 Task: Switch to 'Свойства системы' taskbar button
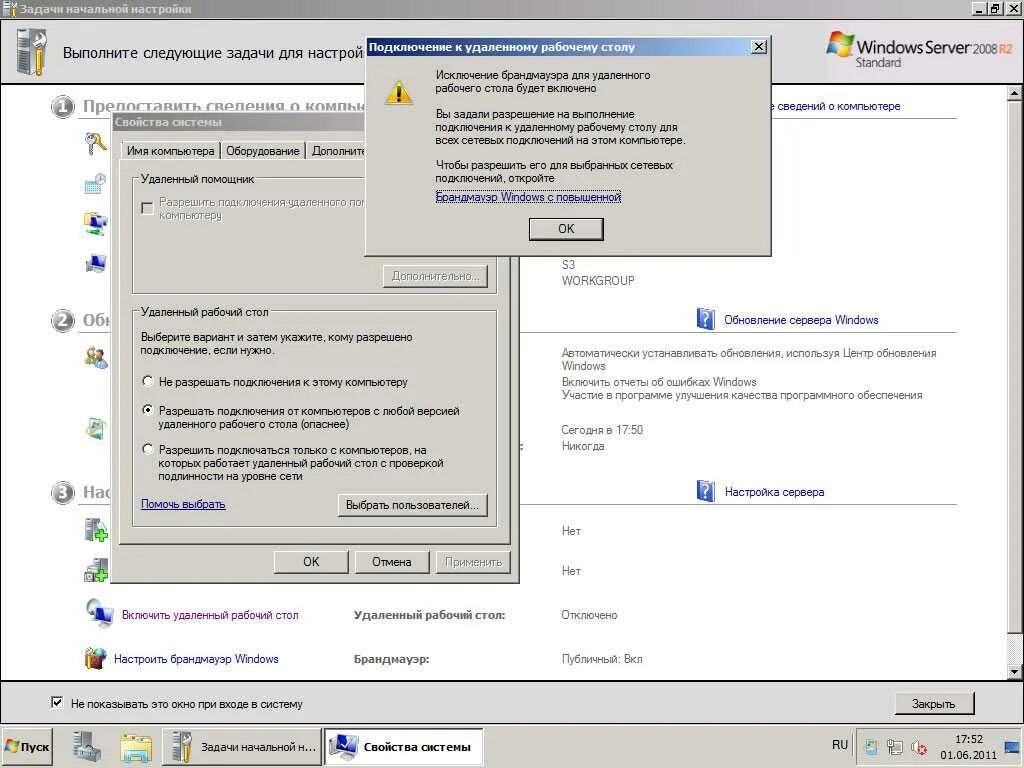tap(404, 746)
